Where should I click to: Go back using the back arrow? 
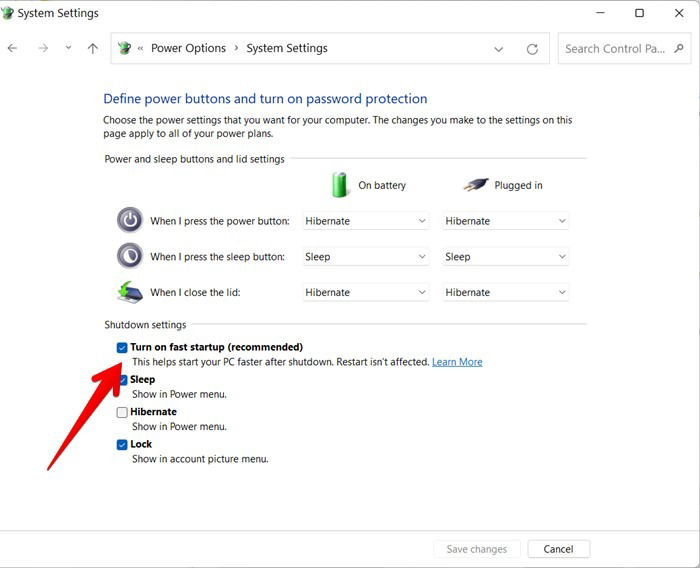coord(12,48)
